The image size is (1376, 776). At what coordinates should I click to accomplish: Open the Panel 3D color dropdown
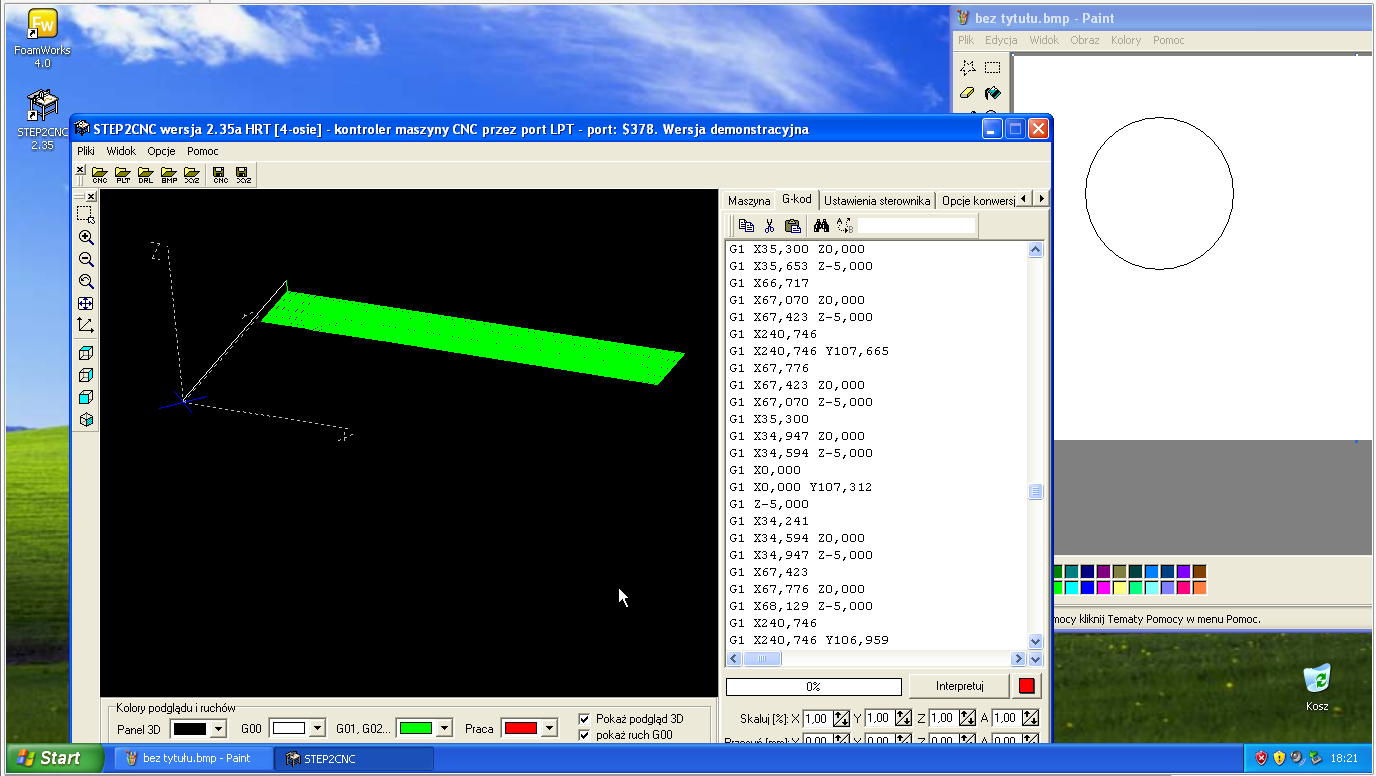pyautogui.click(x=219, y=729)
